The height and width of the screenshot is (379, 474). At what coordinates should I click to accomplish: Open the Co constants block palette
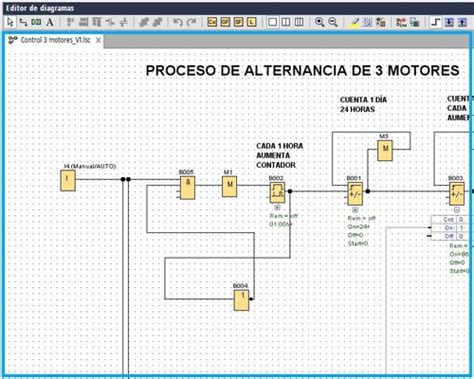click(x=212, y=22)
